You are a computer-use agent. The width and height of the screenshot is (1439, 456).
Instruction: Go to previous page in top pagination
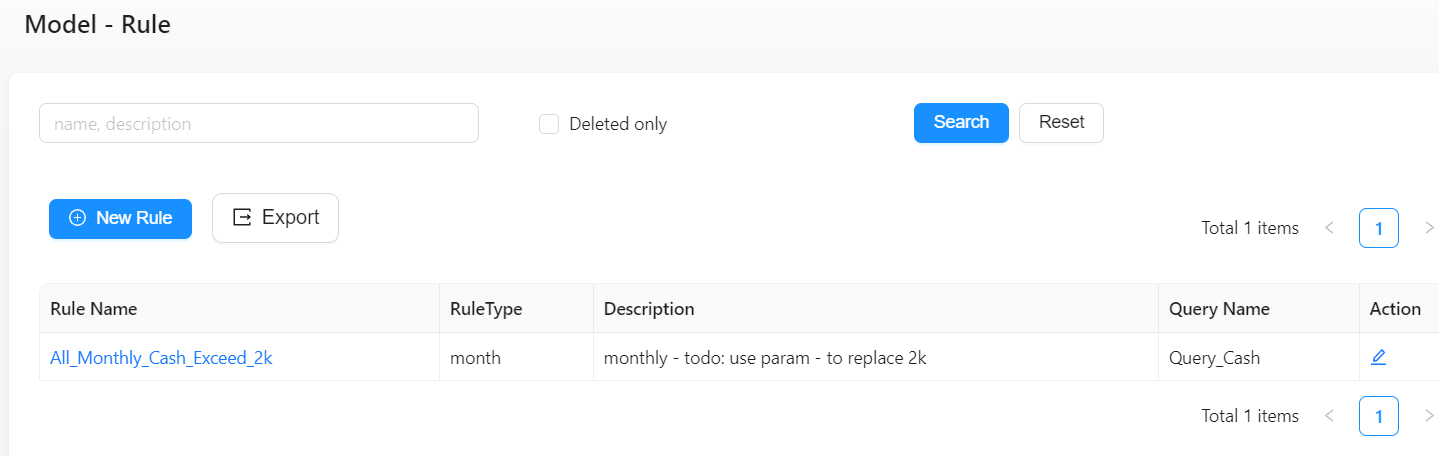pos(1329,228)
